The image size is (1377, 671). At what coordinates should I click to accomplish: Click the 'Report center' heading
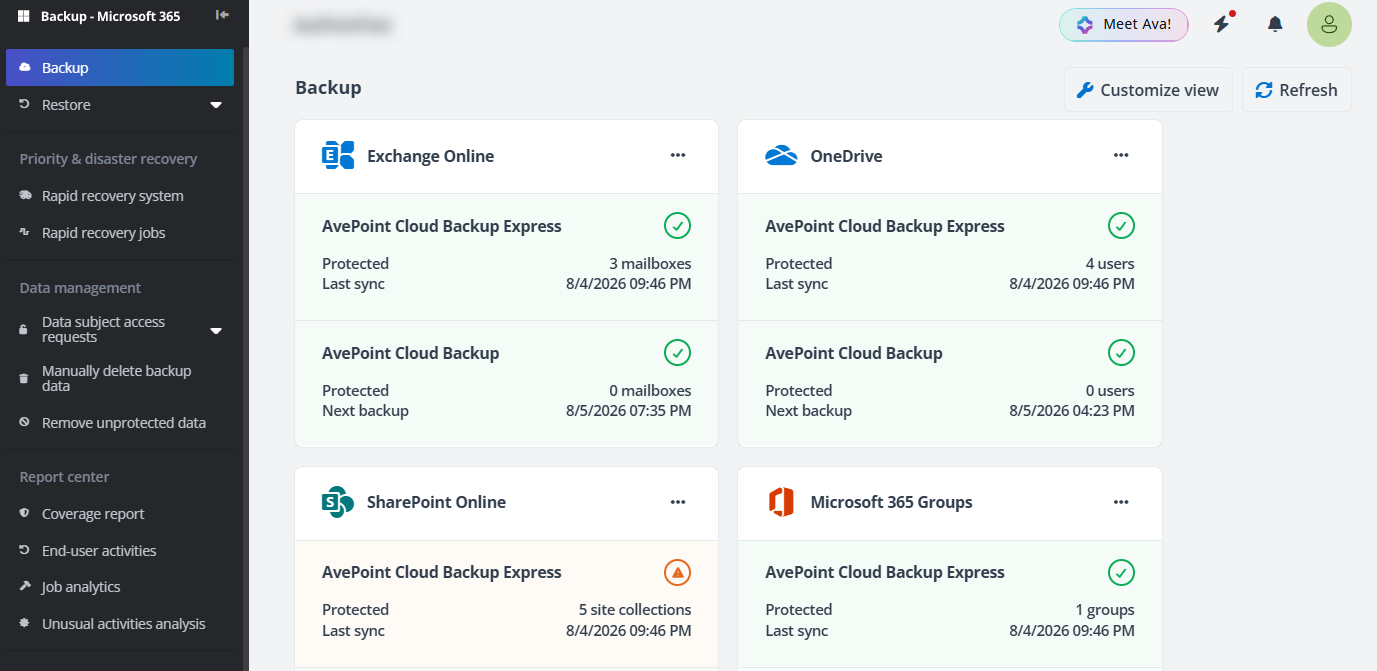(65, 477)
